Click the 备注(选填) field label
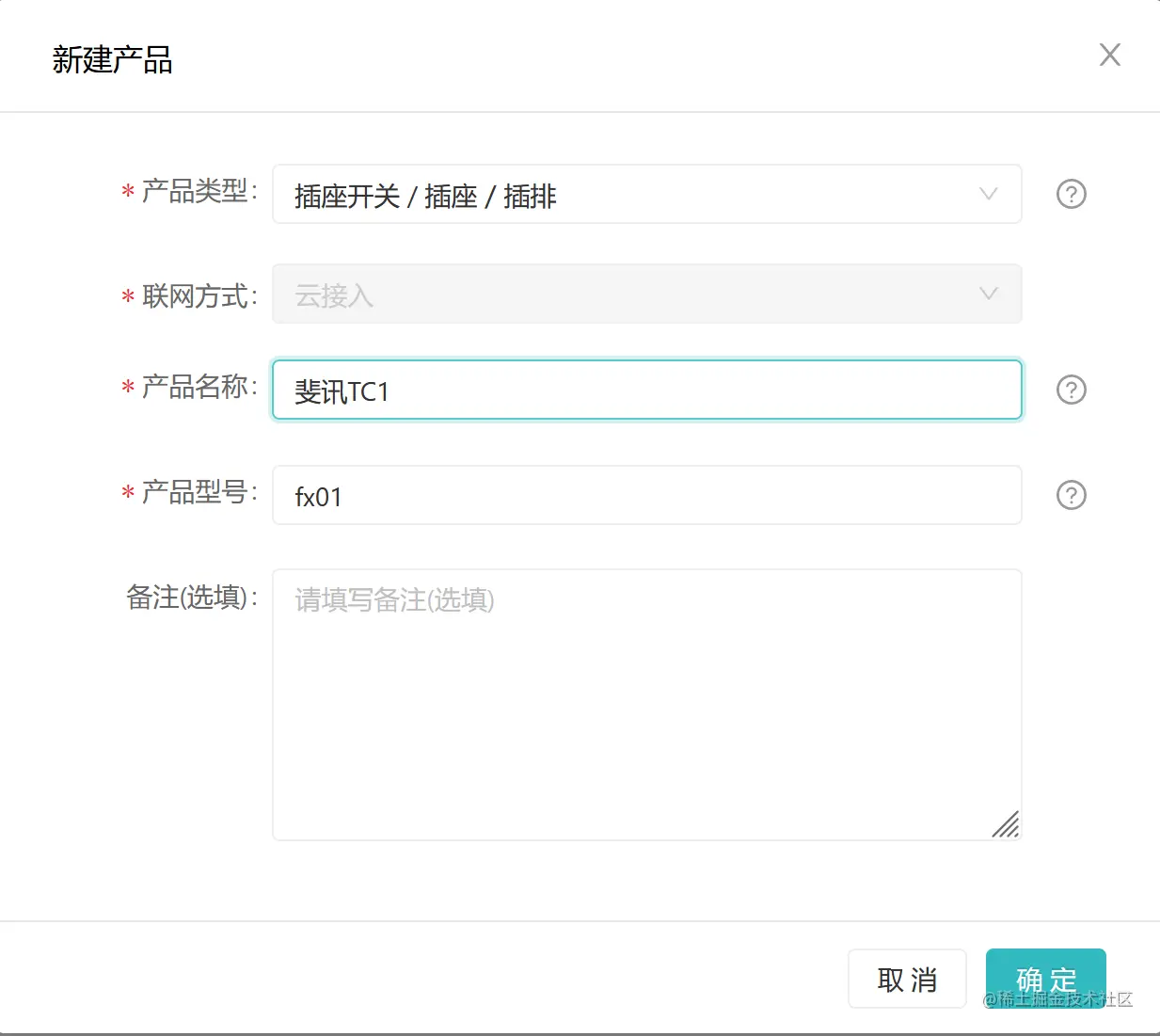 coord(188,598)
